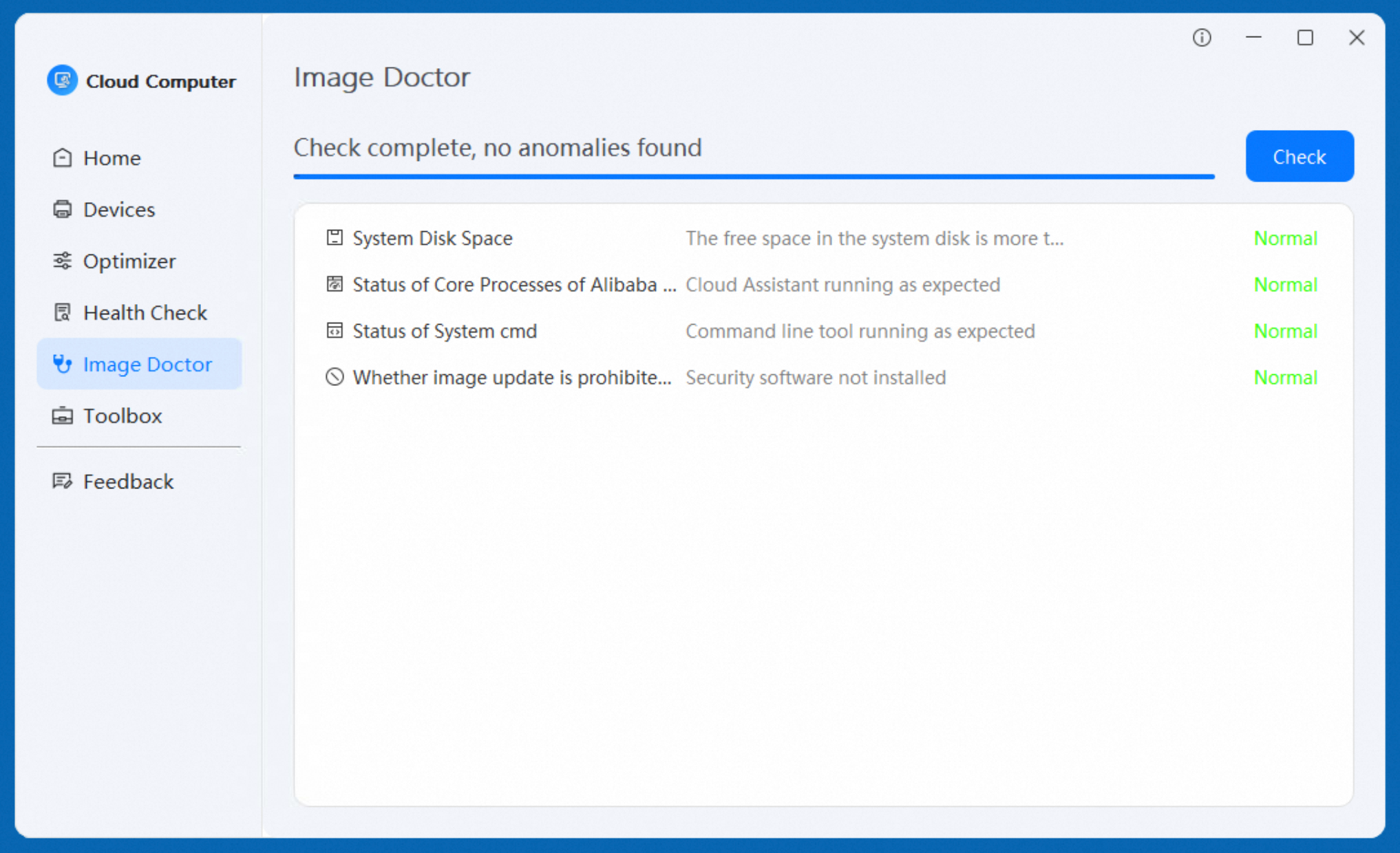Select the Image Doctor stethoscope icon

pyautogui.click(x=62, y=364)
